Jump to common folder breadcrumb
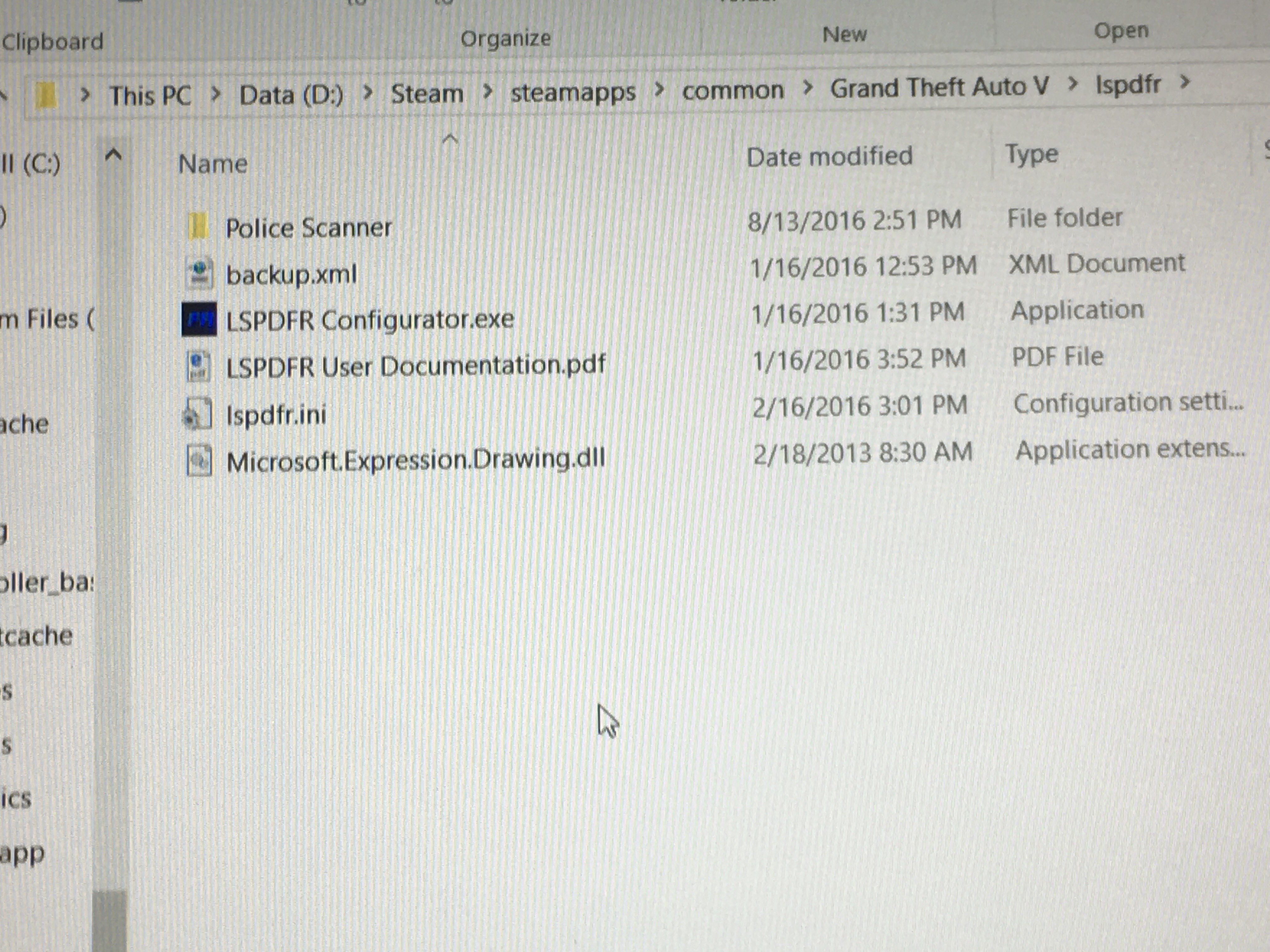 tap(732, 90)
